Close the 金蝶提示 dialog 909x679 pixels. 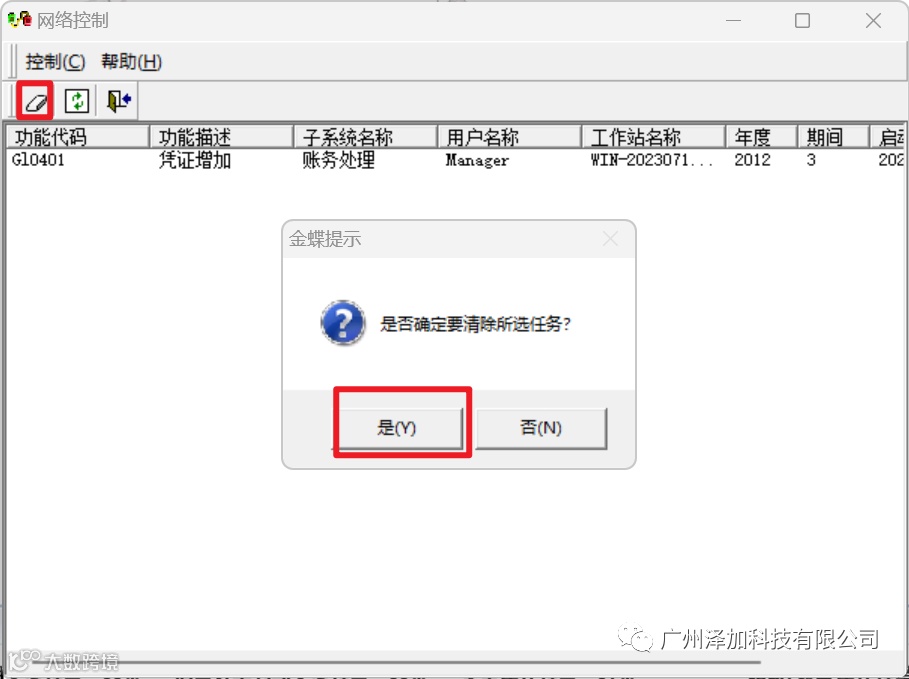pyautogui.click(x=610, y=238)
